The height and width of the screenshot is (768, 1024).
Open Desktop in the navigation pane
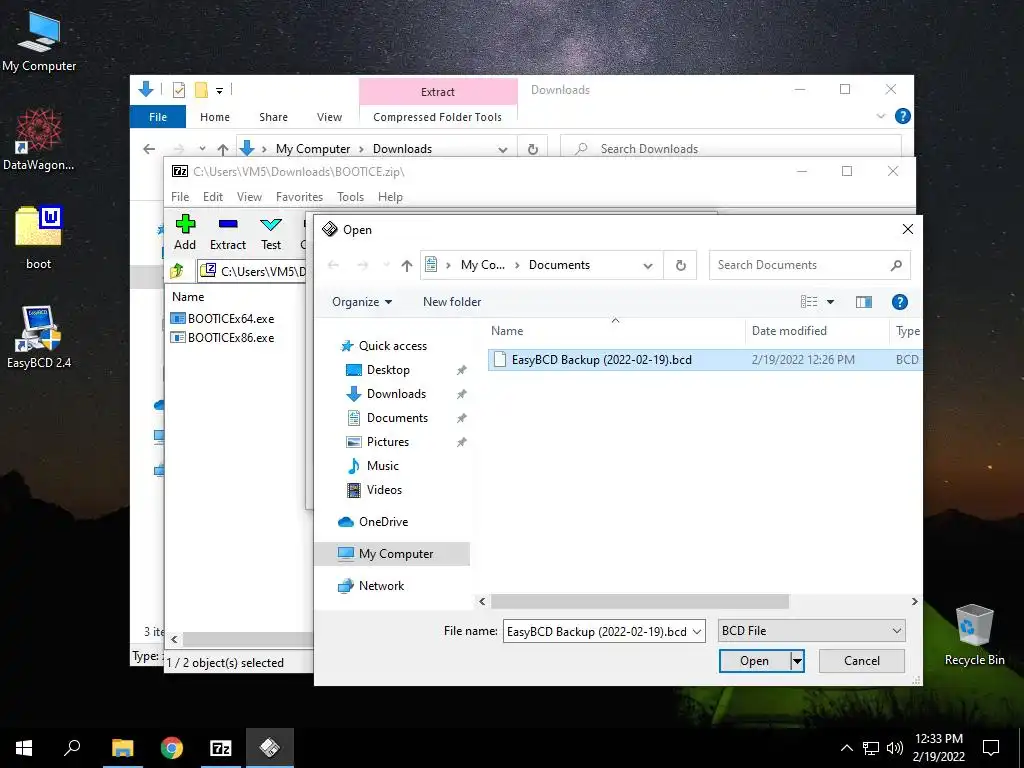tap(388, 370)
